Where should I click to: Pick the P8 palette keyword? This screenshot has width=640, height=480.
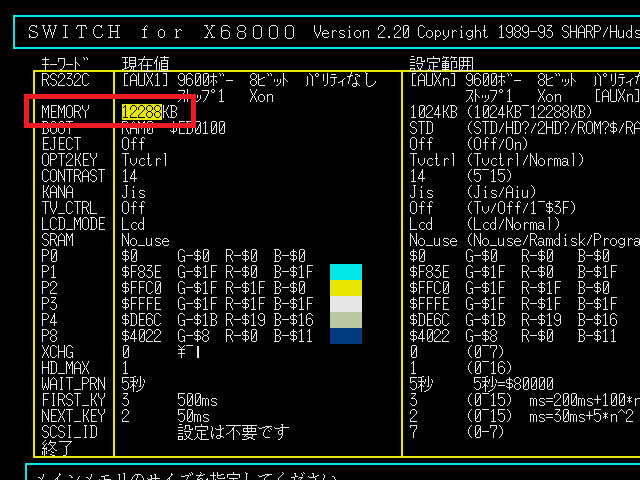[x=49, y=336]
